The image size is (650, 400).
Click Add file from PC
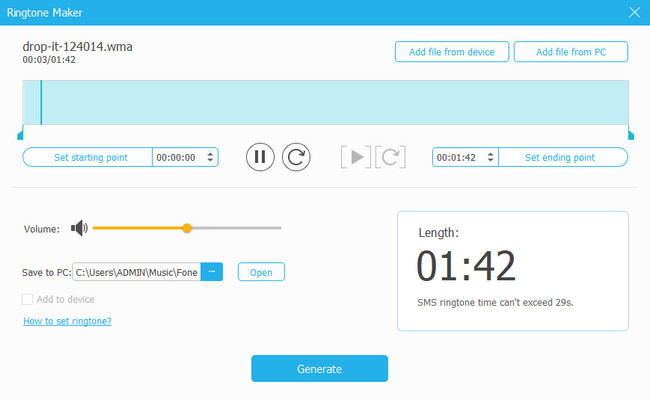coord(571,52)
